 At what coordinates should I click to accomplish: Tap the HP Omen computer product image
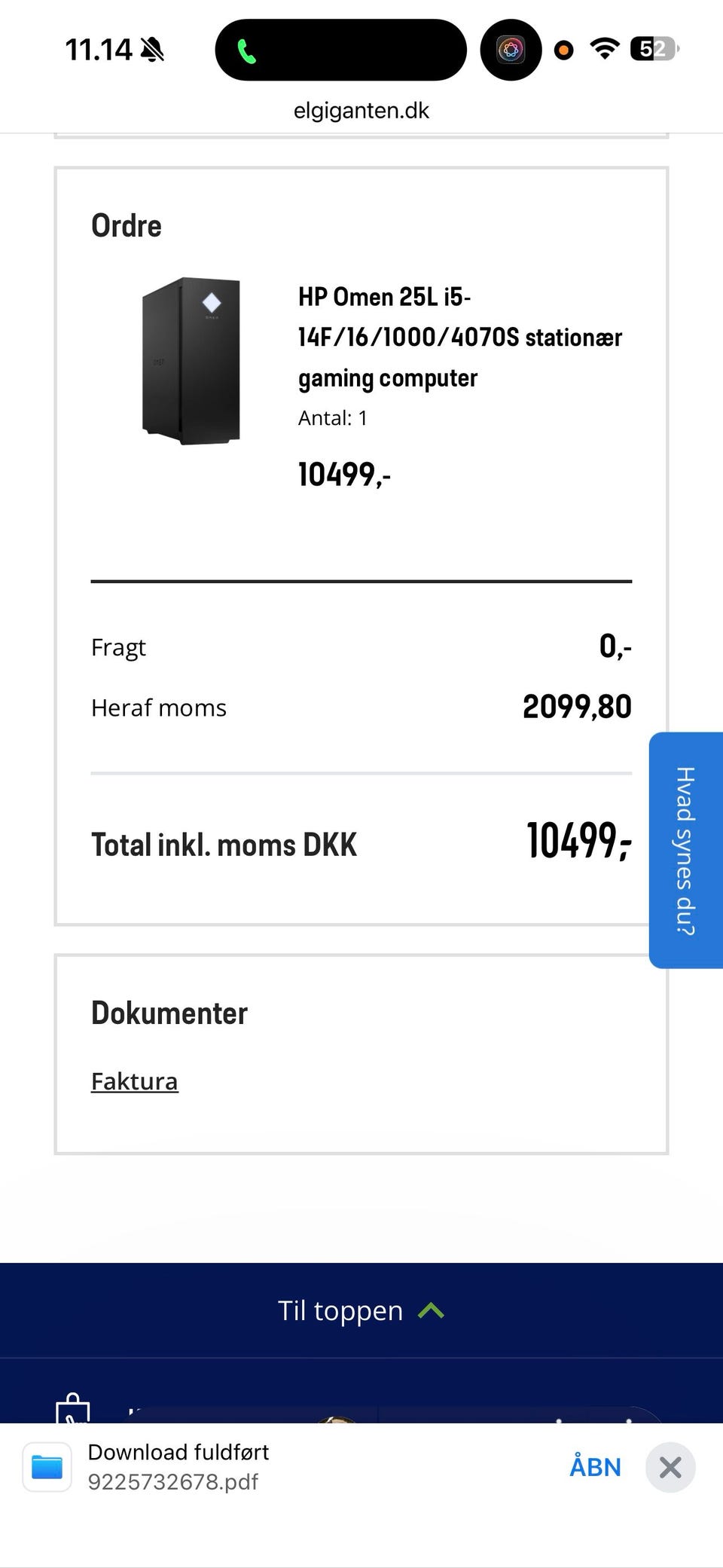click(191, 361)
